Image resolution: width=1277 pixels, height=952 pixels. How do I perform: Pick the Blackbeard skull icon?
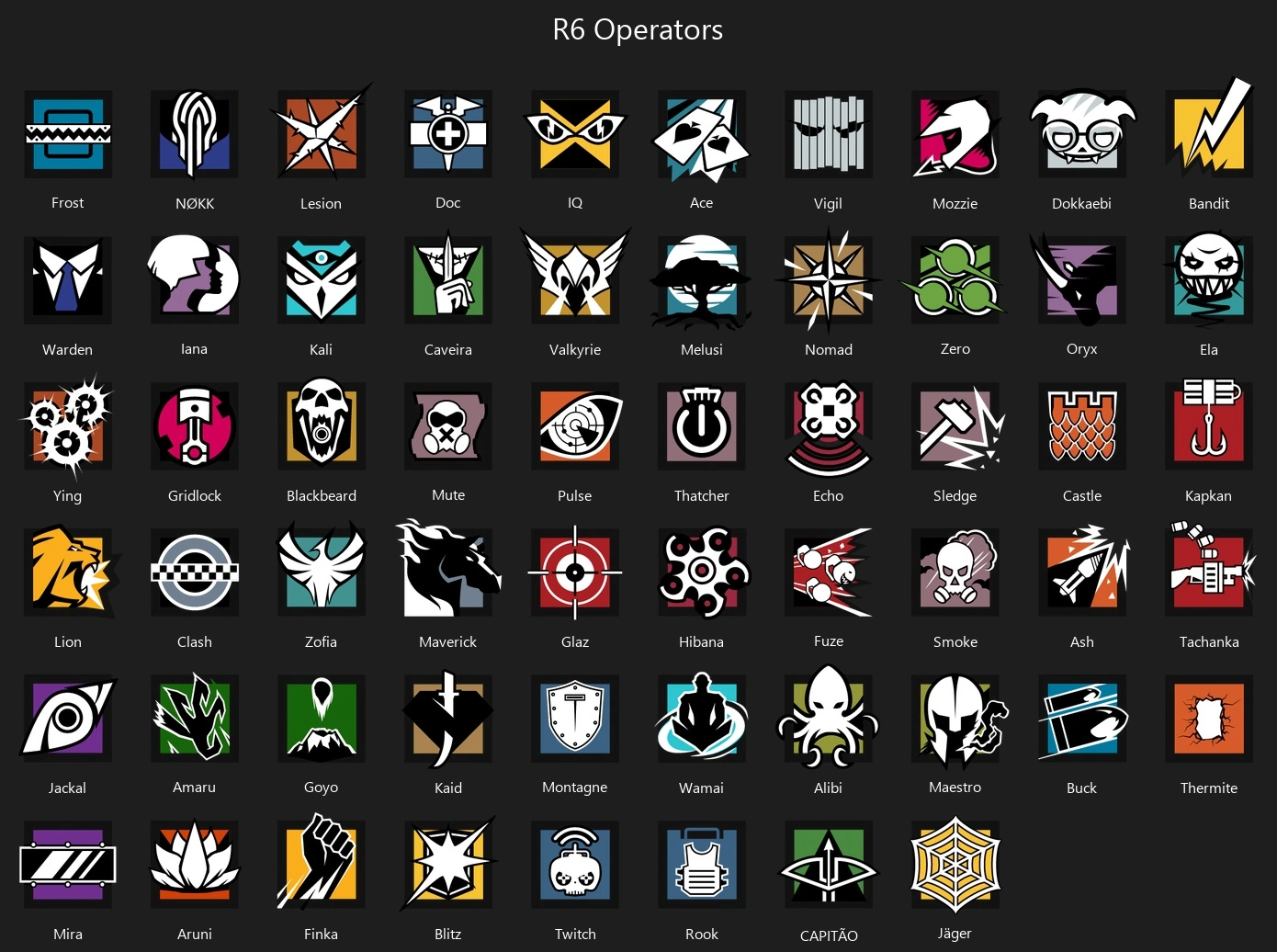click(322, 425)
